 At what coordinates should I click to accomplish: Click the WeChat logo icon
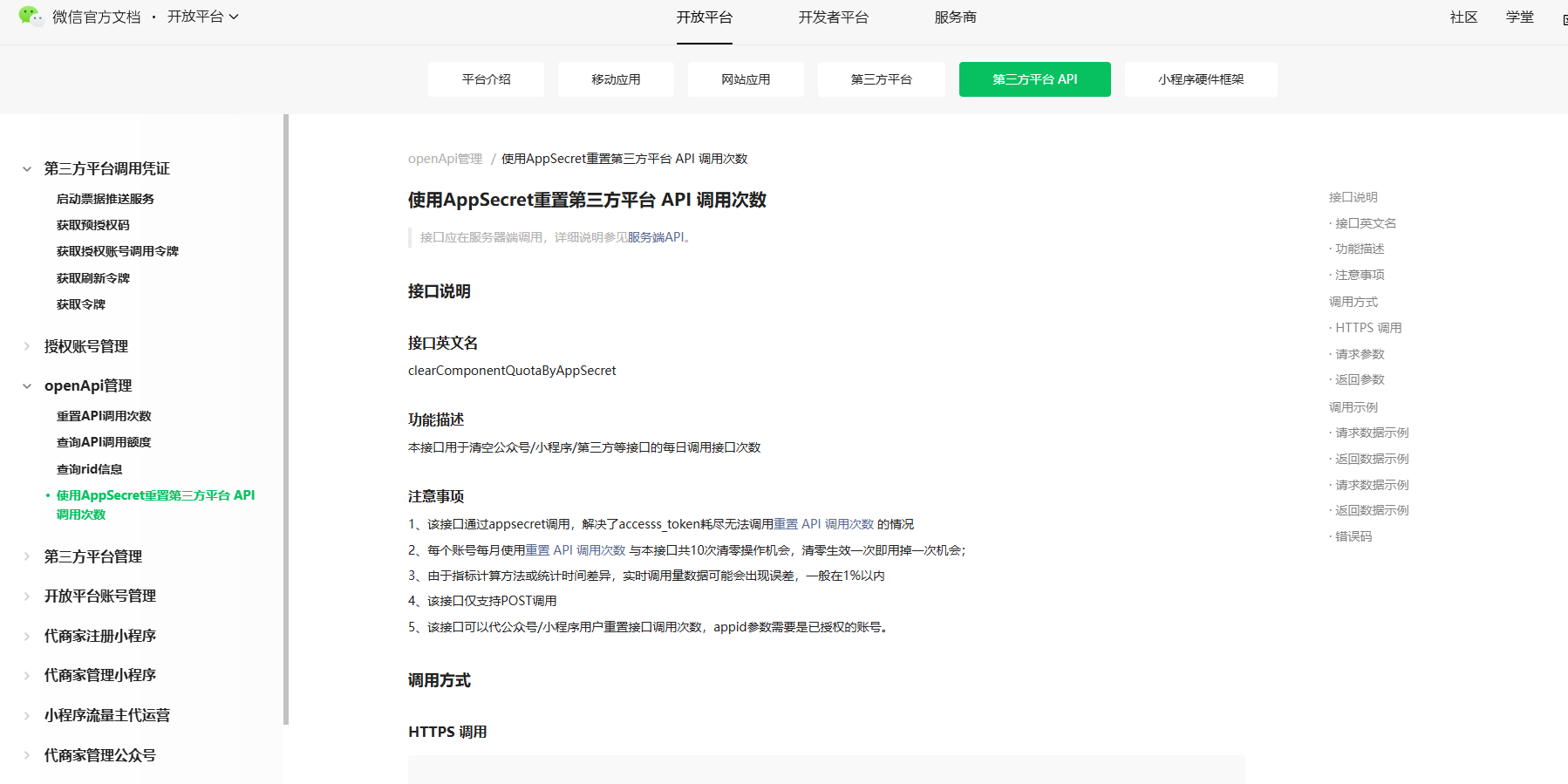(x=31, y=16)
